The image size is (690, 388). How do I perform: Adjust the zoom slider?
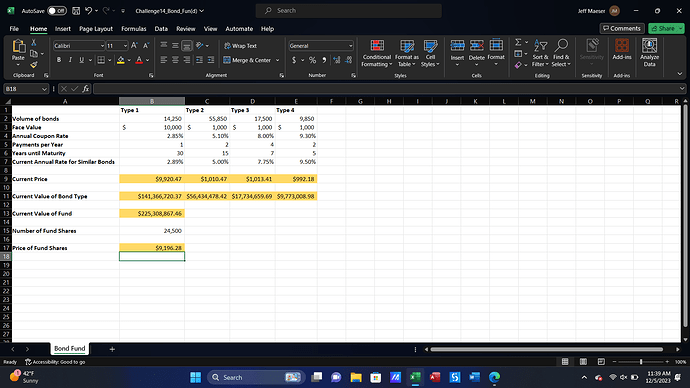coord(641,362)
